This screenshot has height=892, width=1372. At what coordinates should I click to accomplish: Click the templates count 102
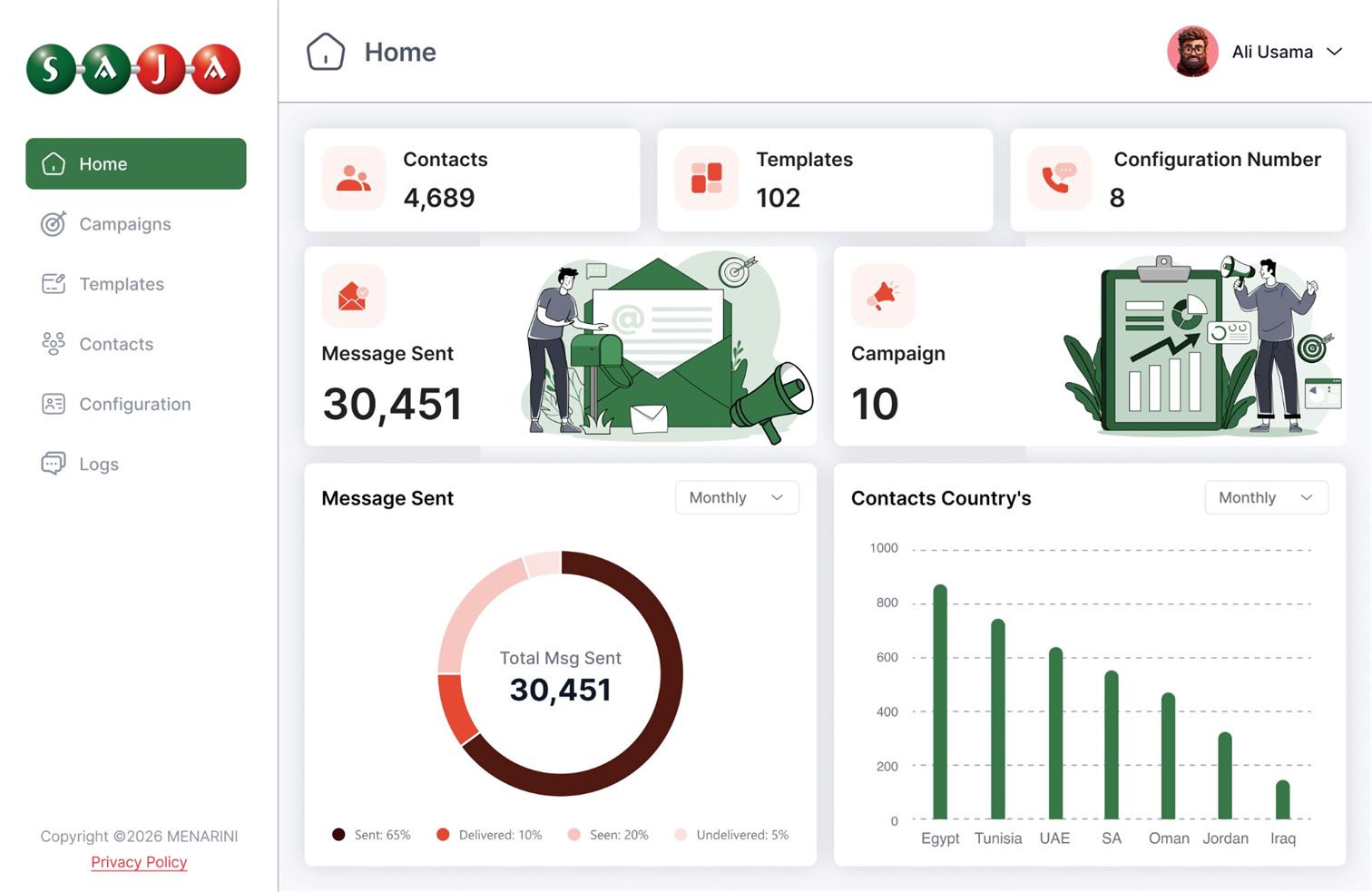(779, 198)
